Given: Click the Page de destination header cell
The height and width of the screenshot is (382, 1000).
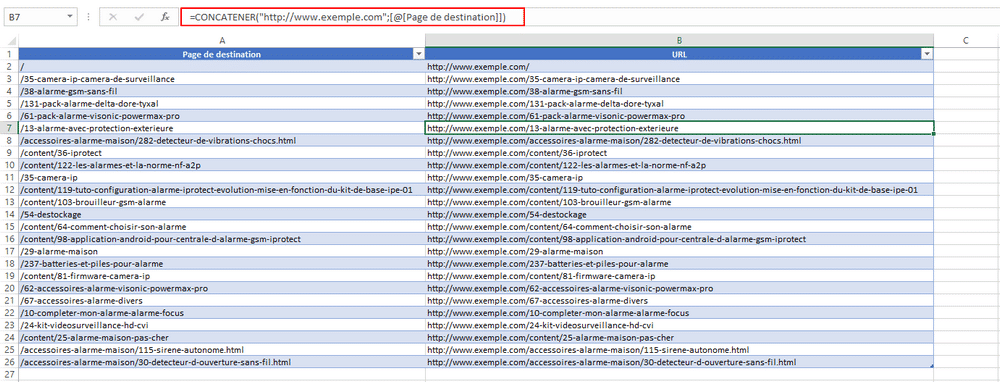Looking at the screenshot, I should pos(221,54).
